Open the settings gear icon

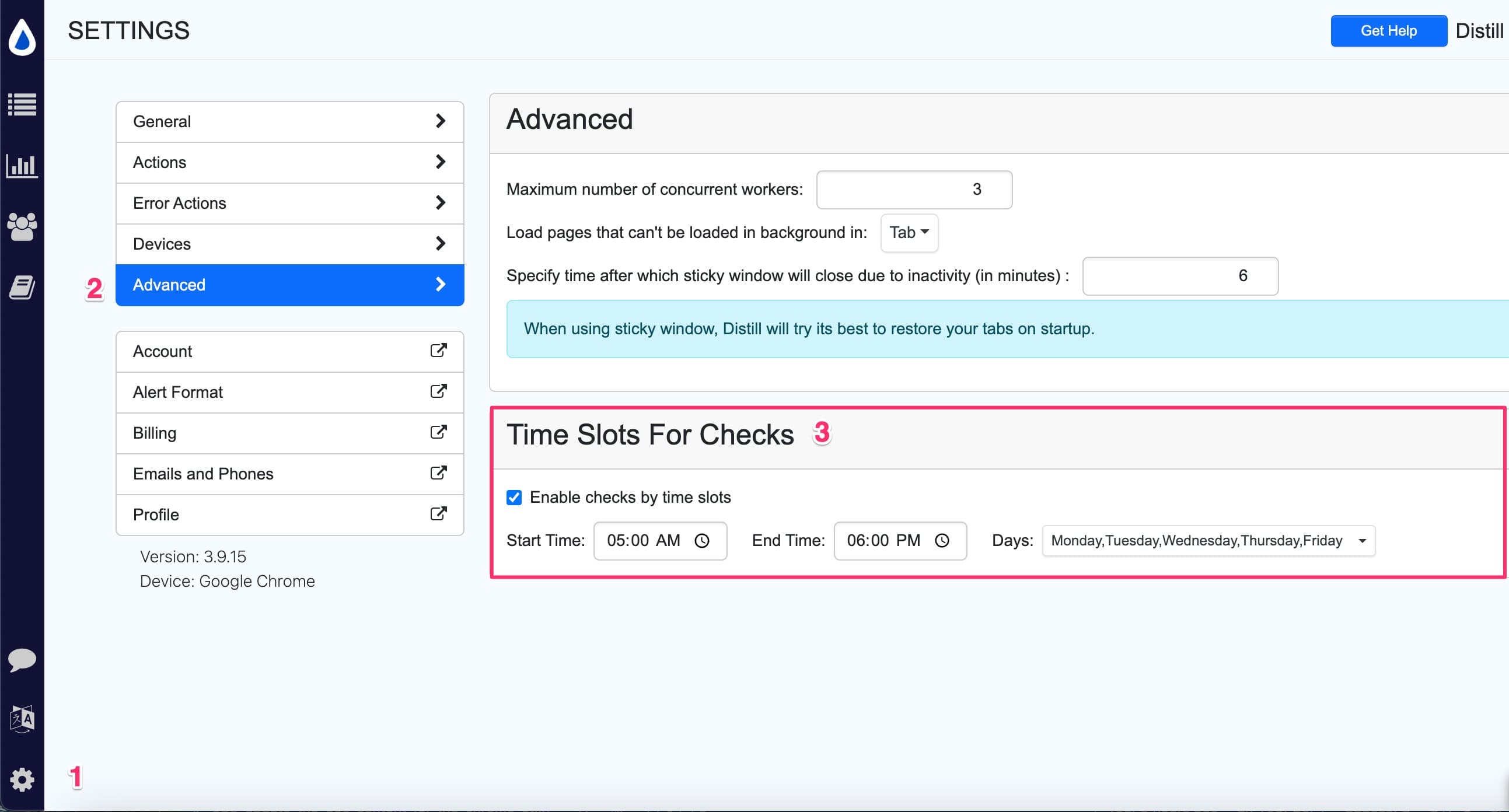tap(22, 779)
